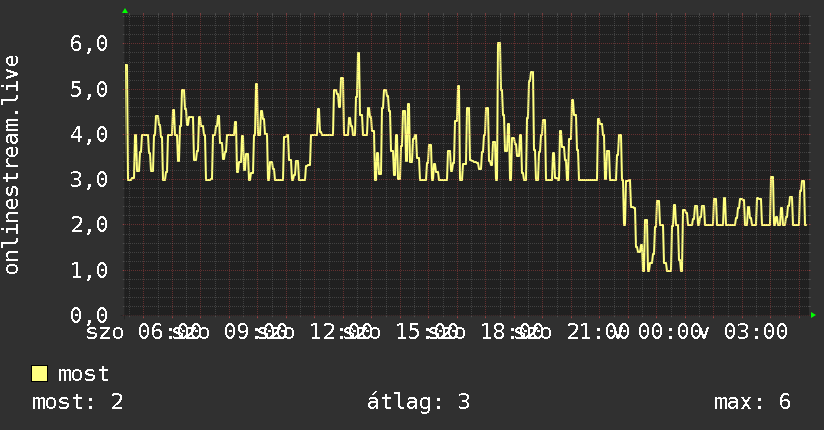The width and height of the screenshot is (824, 430).
Task: Click the x-axis time label '21:00'
Action: tap(598, 332)
